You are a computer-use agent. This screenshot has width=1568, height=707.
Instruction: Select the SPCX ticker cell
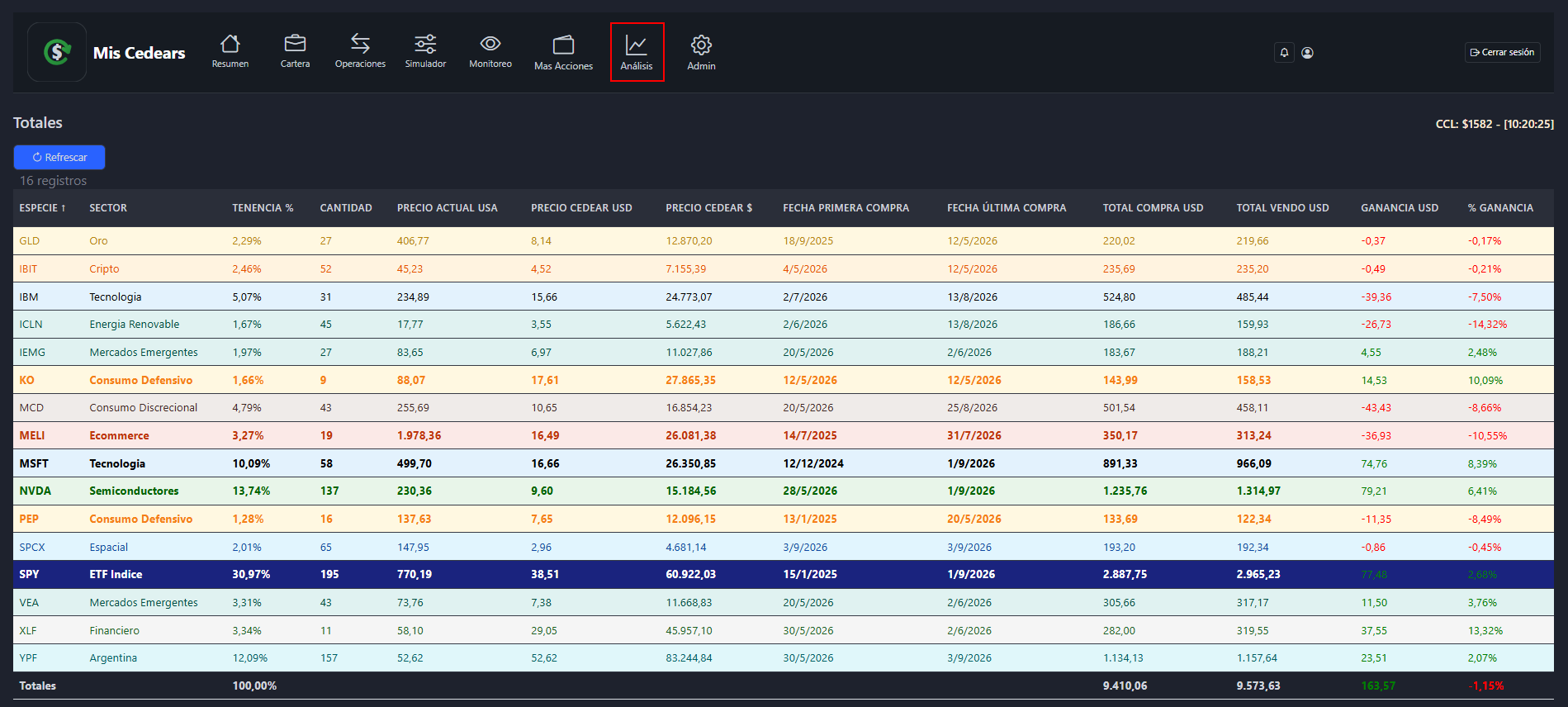[32, 548]
